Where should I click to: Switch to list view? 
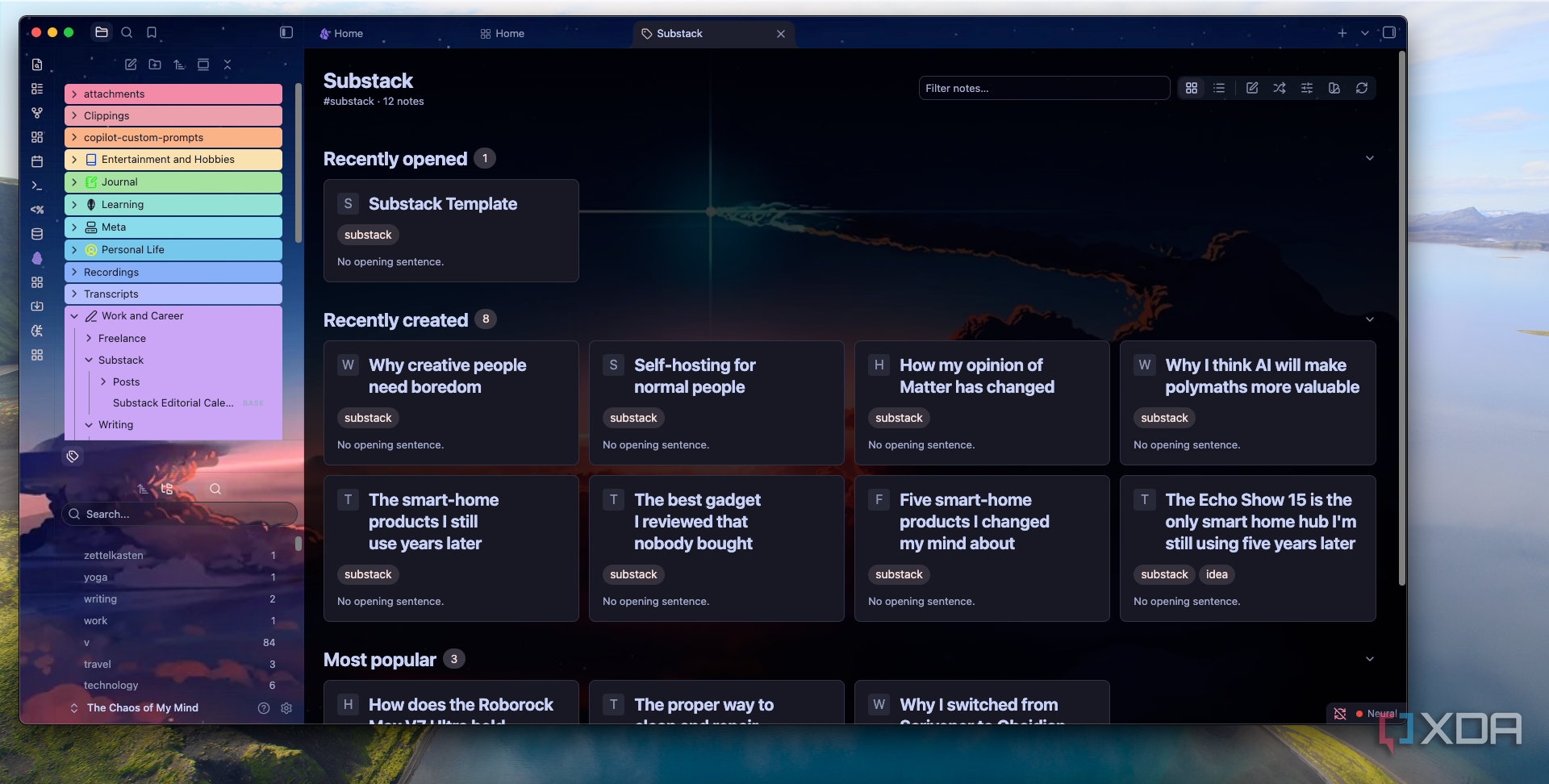[x=1219, y=88]
